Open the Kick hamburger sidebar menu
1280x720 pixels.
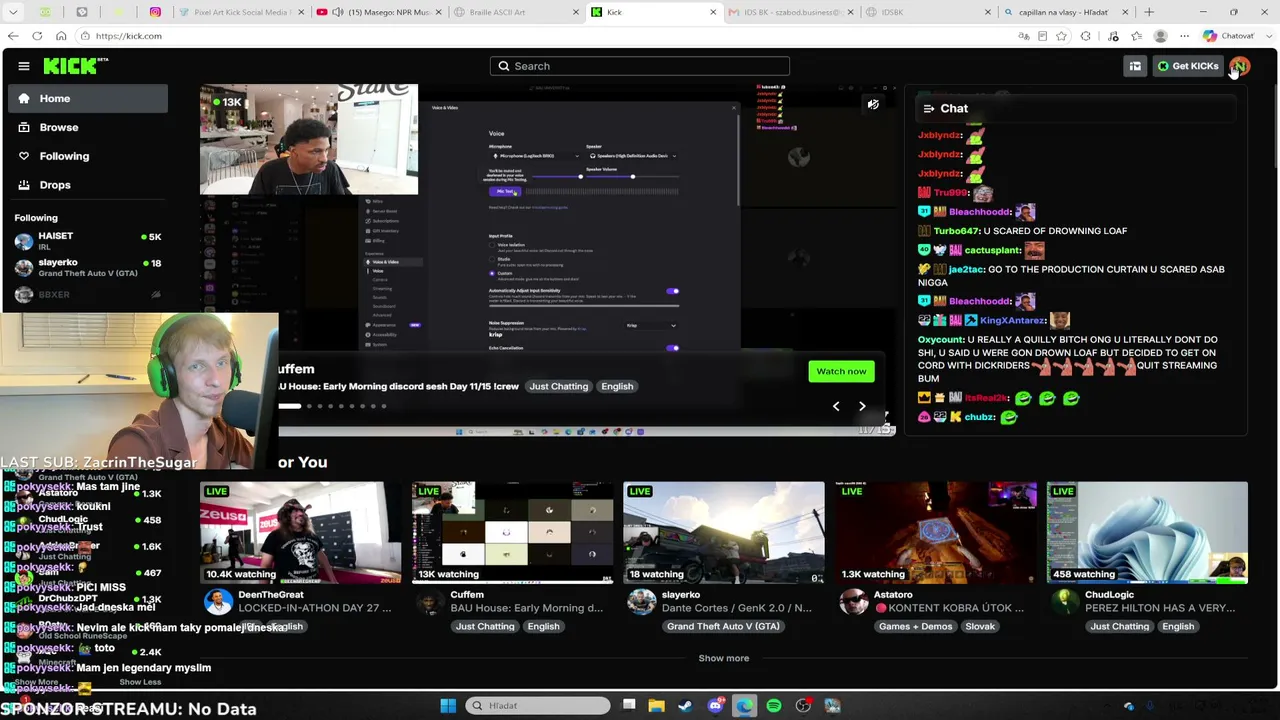pos(24,66)
